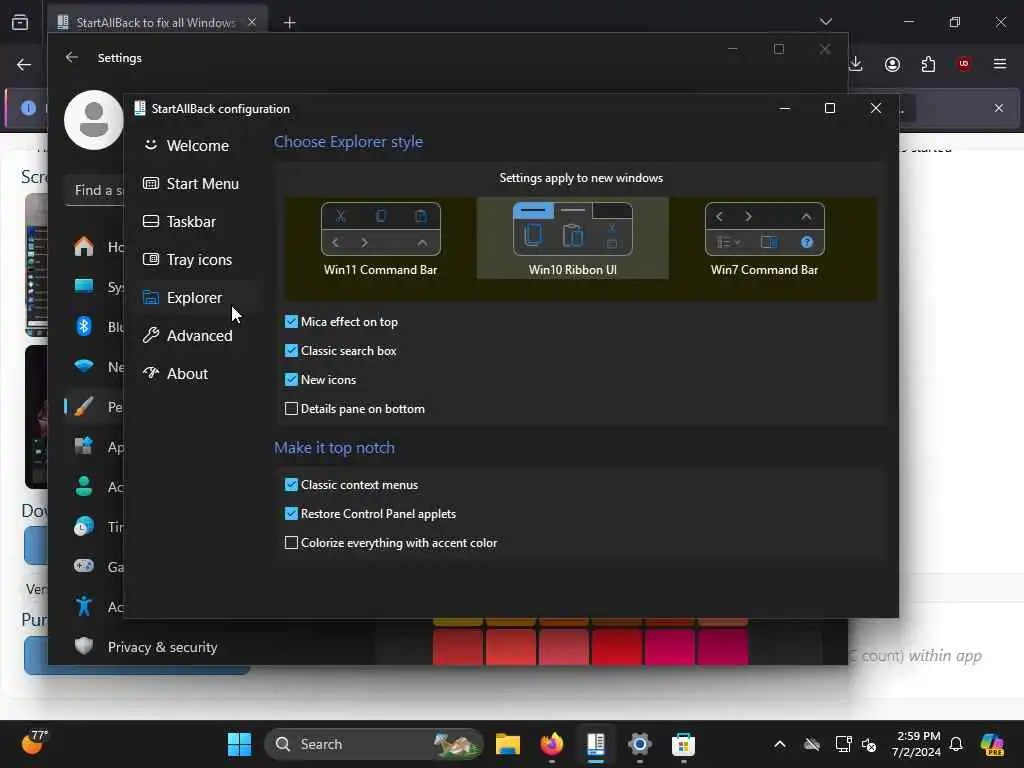This screenshot has height=768, width=1024.
Task: Close the StartAllBack browser tab
Action: tap(251, 22)
